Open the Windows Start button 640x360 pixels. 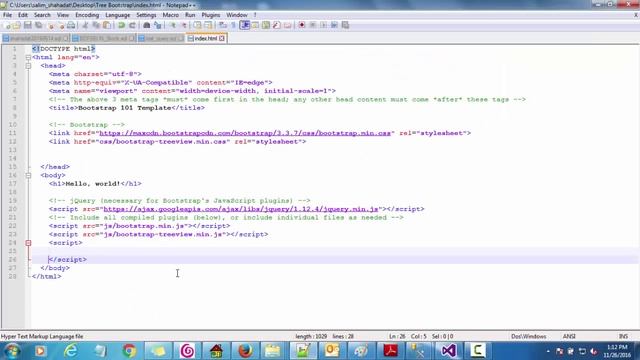pyautogui.click(x=11, y=351)
